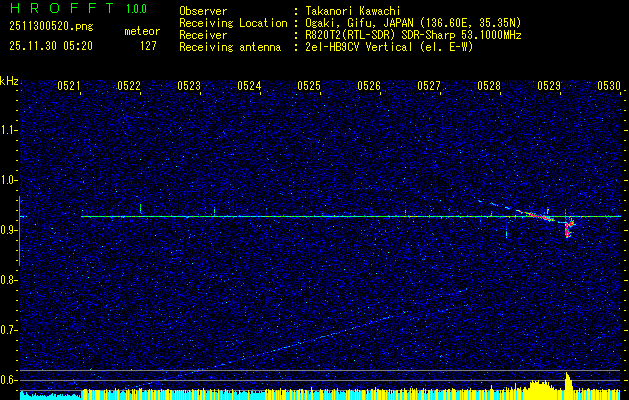The width and height of the screenshot is (629, 400).
Task: Click the gray frequency range bar on left axis
Action: (x=19, y=231)
